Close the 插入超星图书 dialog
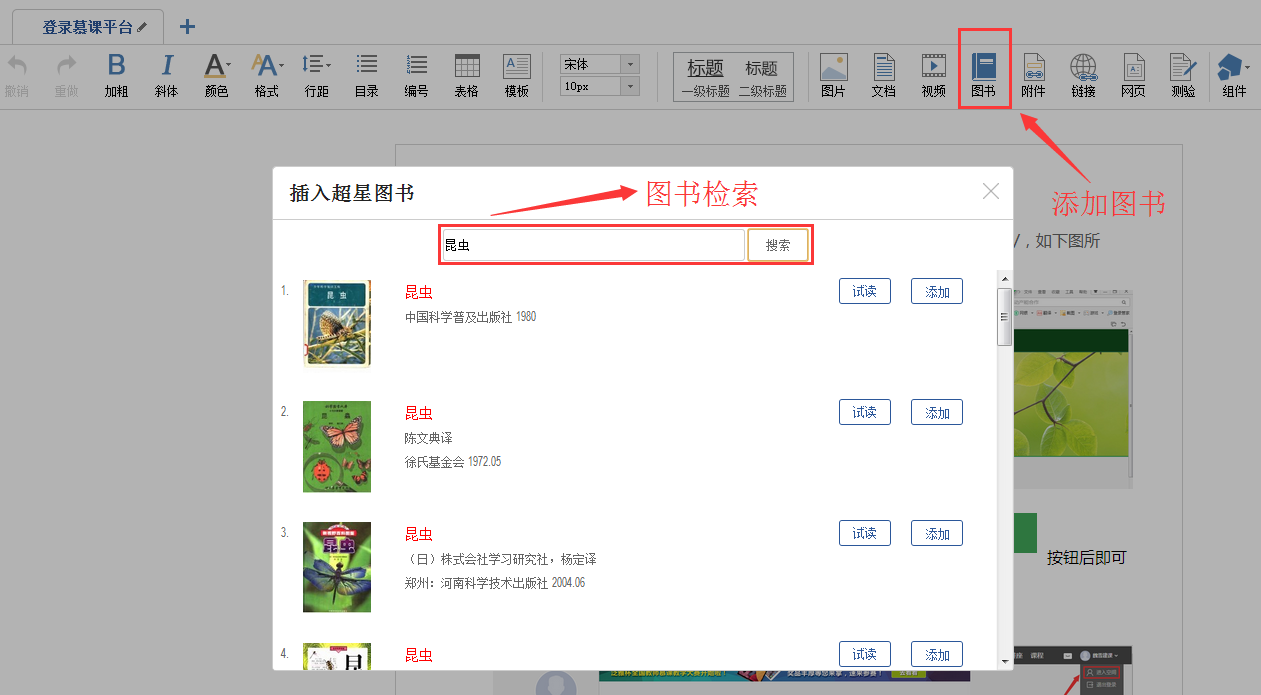The image size is (1261, 695). pos(990,191)
